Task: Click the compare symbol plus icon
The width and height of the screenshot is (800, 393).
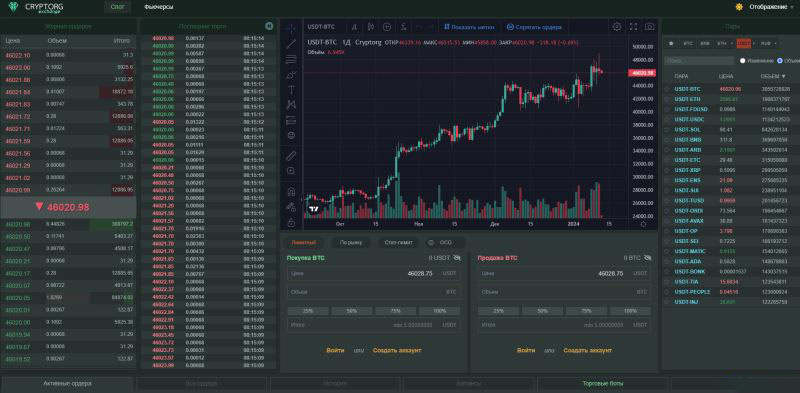Action: pyautogui.click(x=387, y=27)
